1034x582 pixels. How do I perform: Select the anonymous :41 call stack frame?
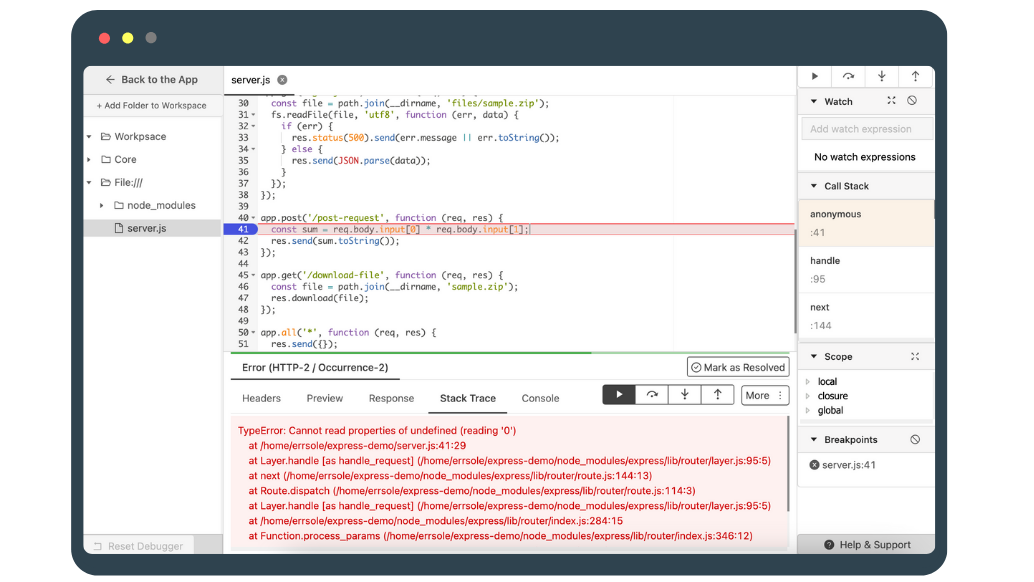tap(866, 223)
